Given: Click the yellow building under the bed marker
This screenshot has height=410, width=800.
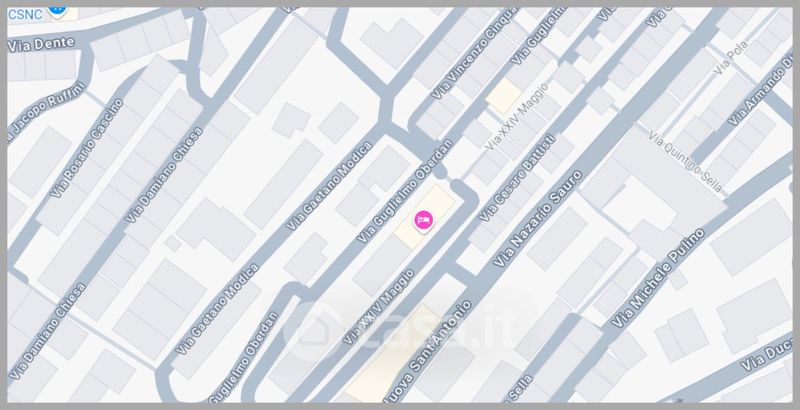Looking at the screenshot, I should (x=424, y=216).
